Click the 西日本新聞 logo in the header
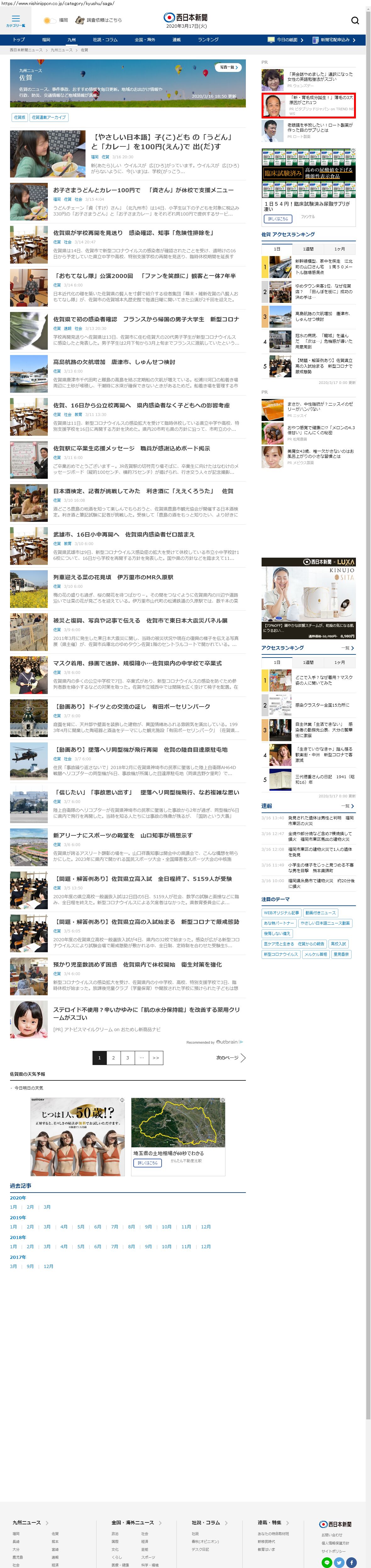371x1568 pixels. (x=186, y=17)
